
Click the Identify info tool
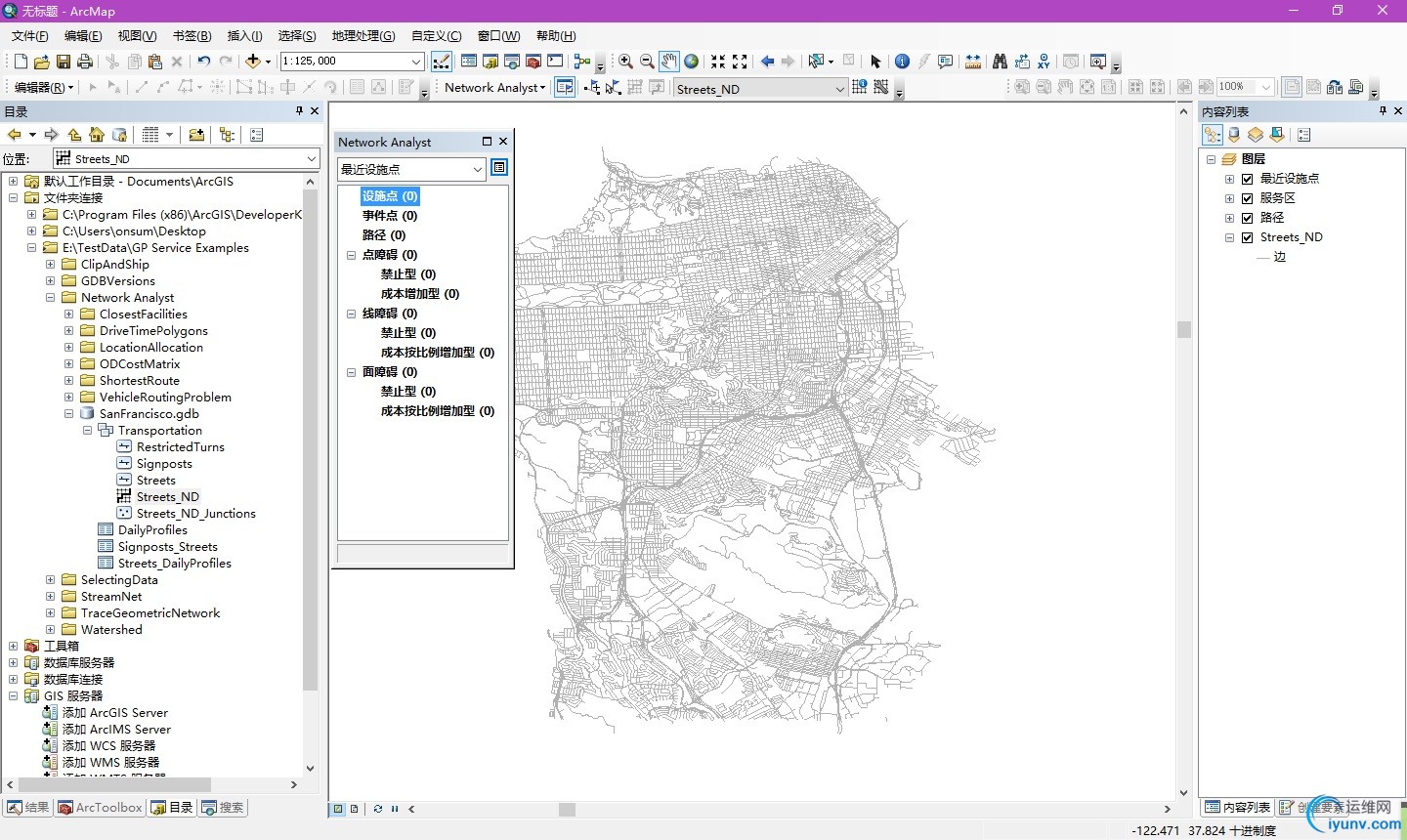click(x=902, y=62)
